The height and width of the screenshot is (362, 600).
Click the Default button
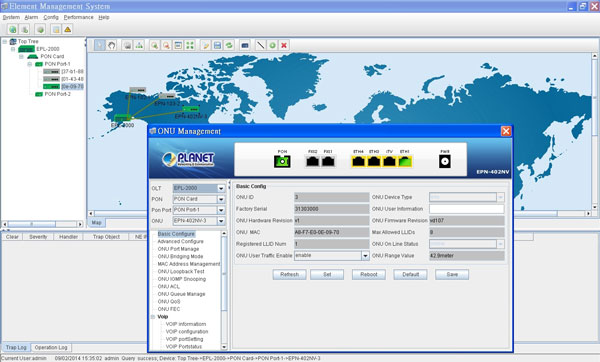point(410,274)
